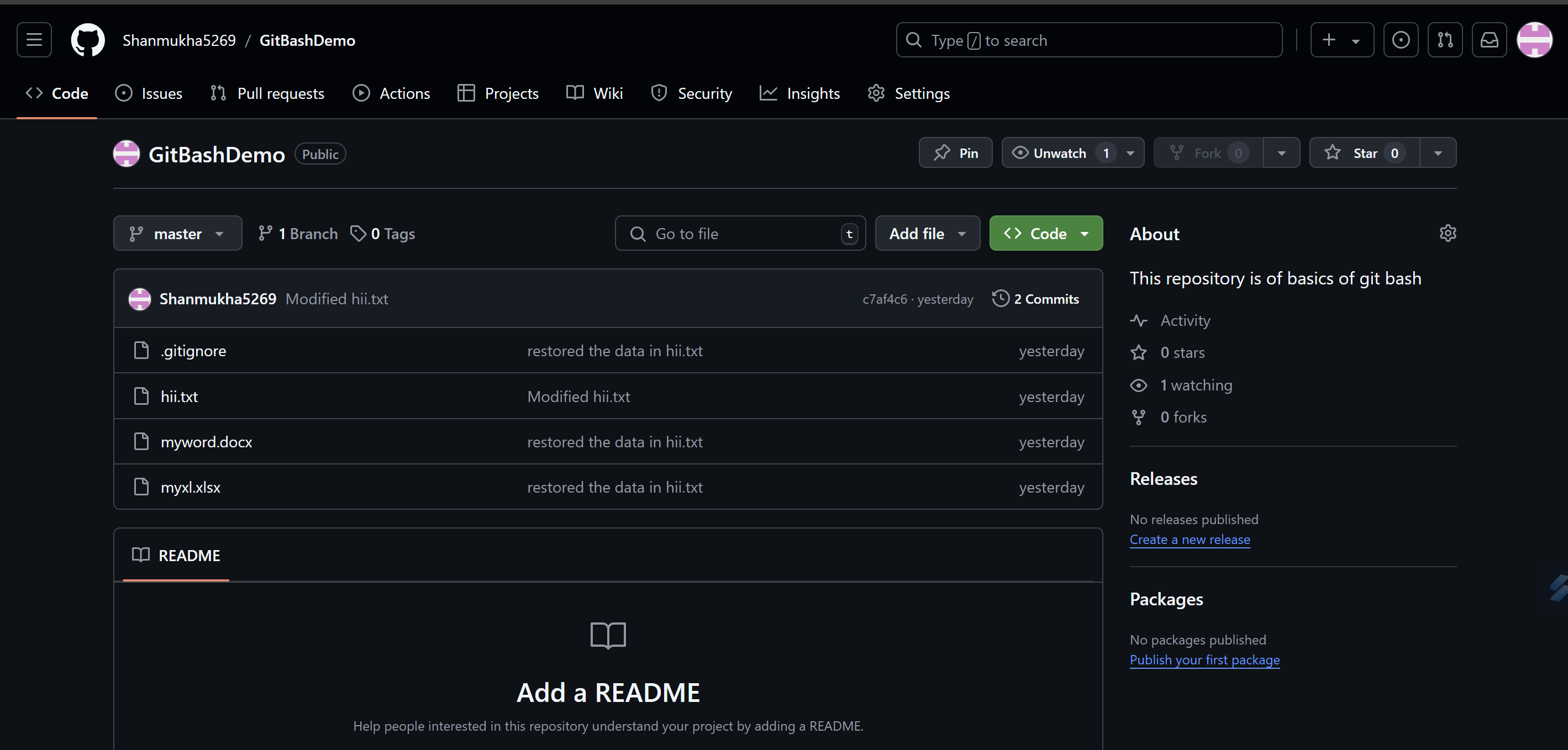Pin the GitBashDemo repository
The image size is (1568, 750).
click(955, 154)
